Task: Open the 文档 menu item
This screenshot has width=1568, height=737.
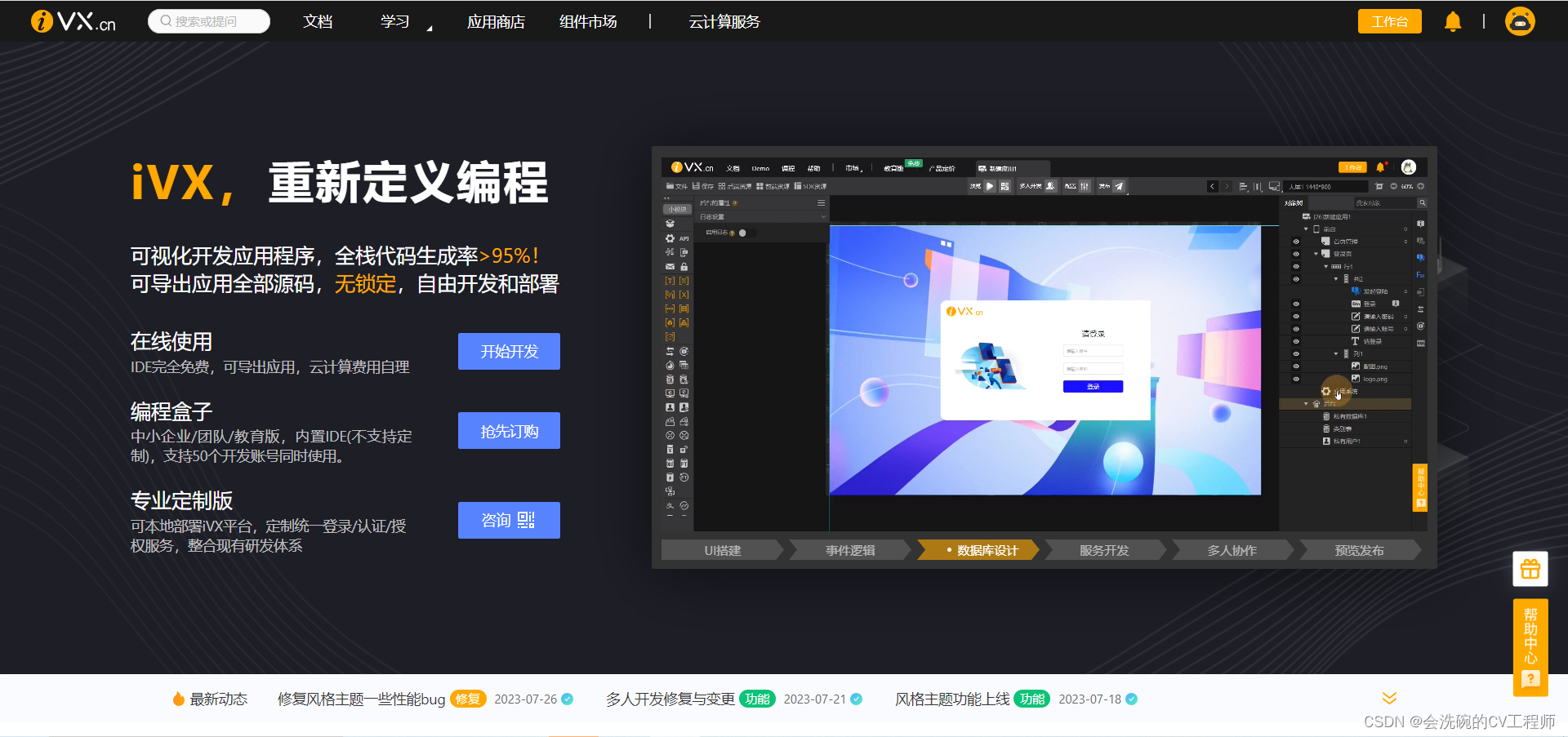Action: (x=318, y=21)
